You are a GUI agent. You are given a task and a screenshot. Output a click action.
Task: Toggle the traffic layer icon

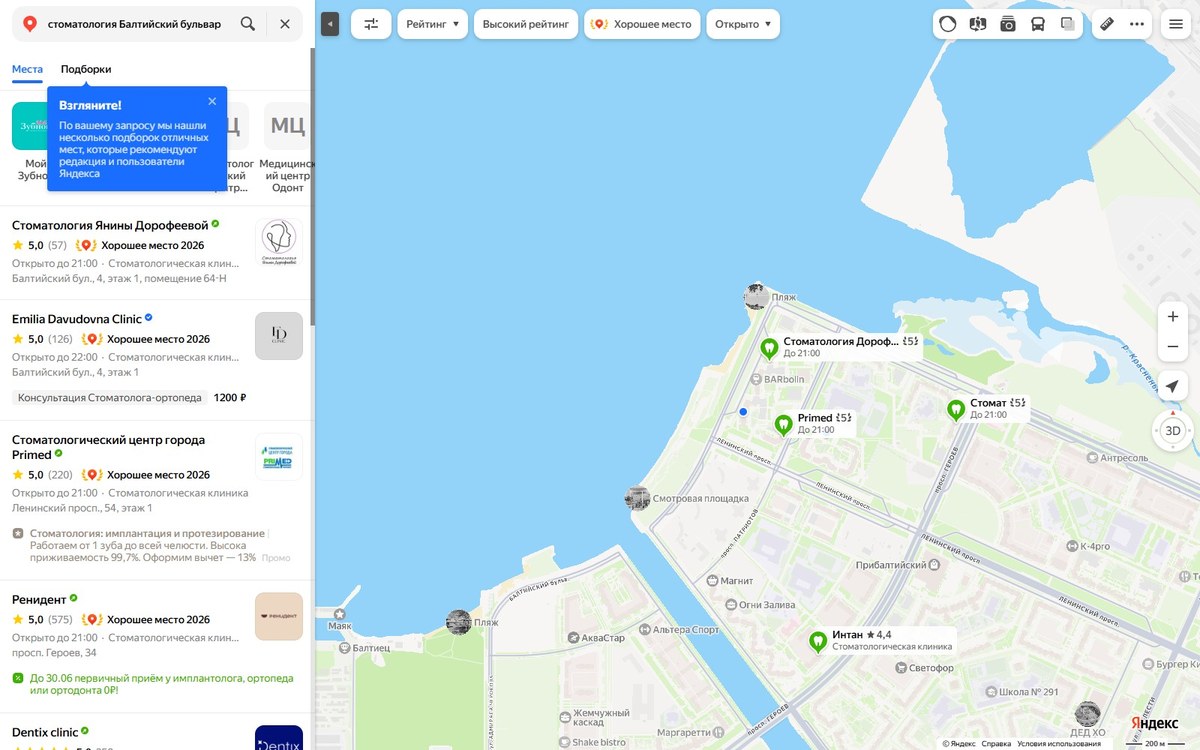(x=948, y=24)
